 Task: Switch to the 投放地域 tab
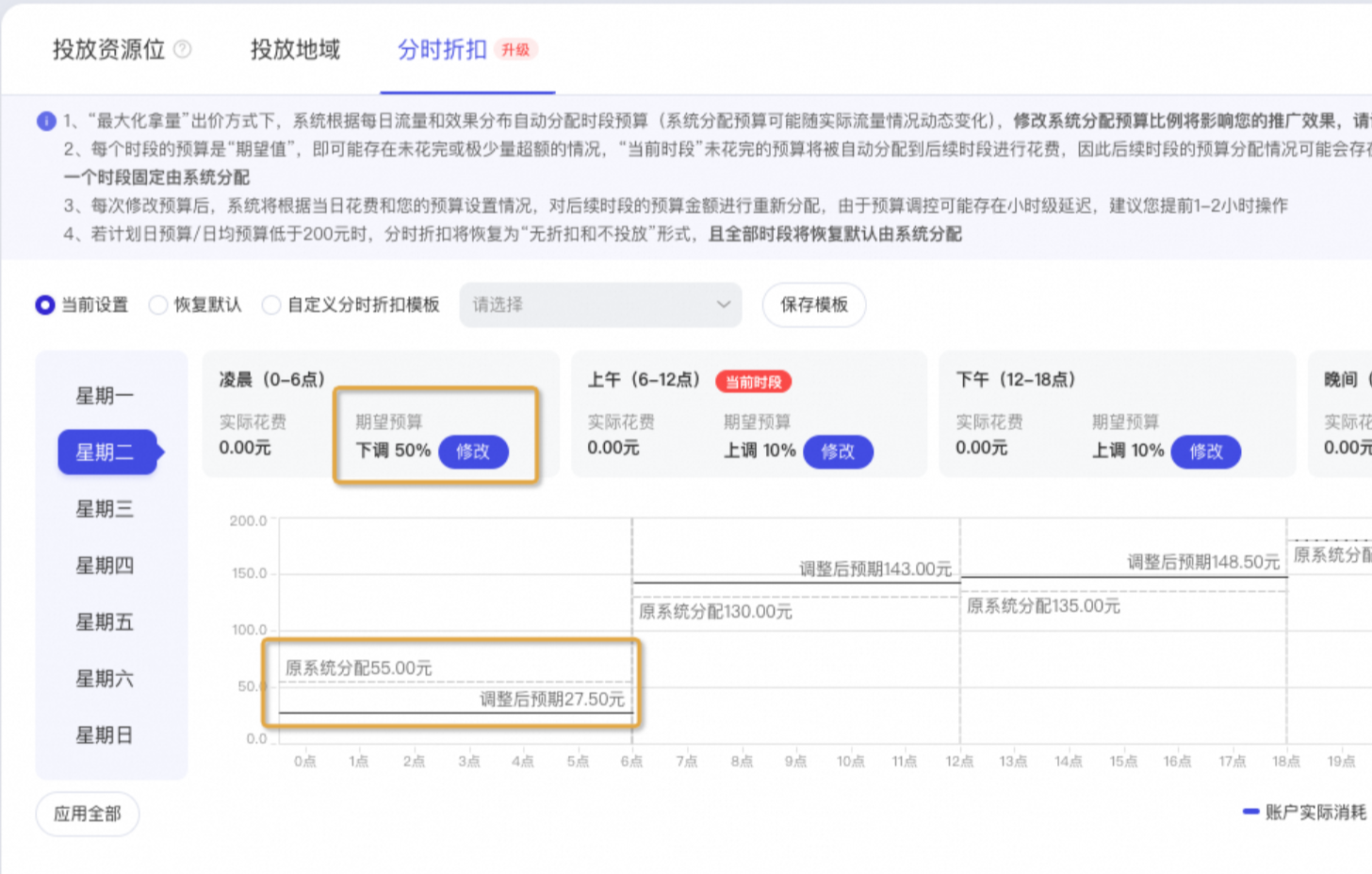295,49
